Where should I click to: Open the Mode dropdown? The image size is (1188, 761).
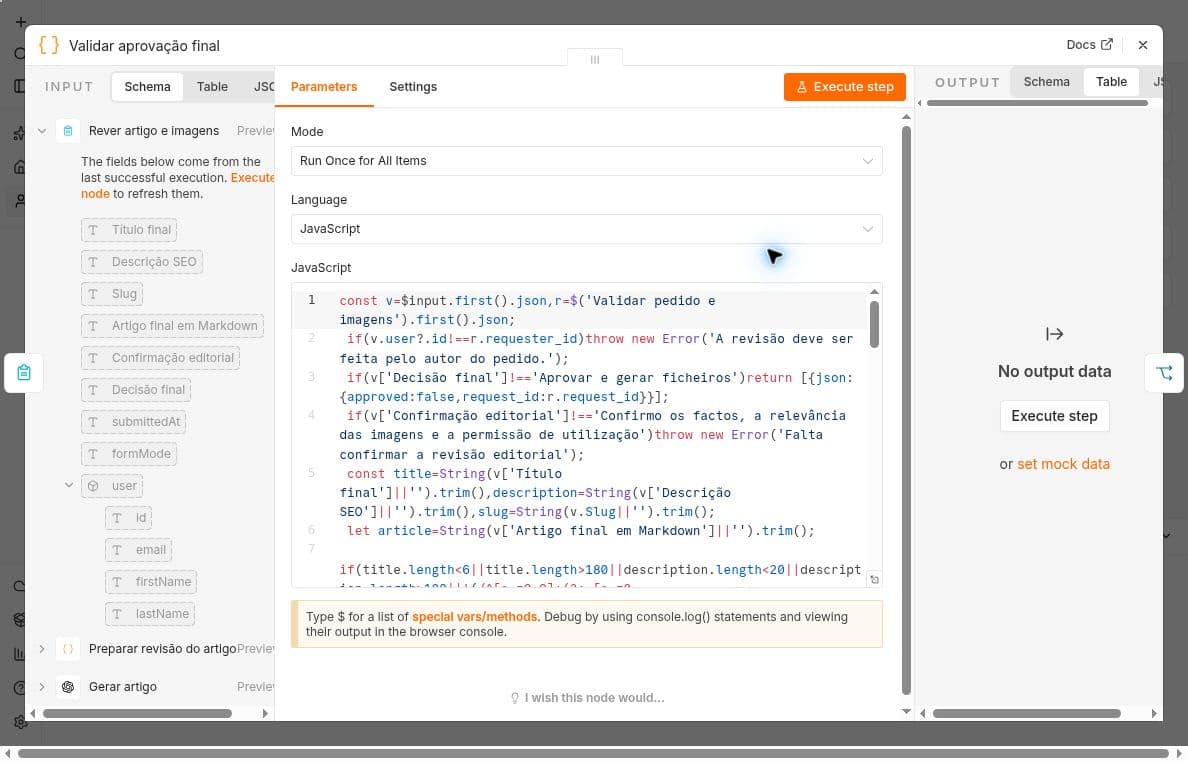coord(586,161)
